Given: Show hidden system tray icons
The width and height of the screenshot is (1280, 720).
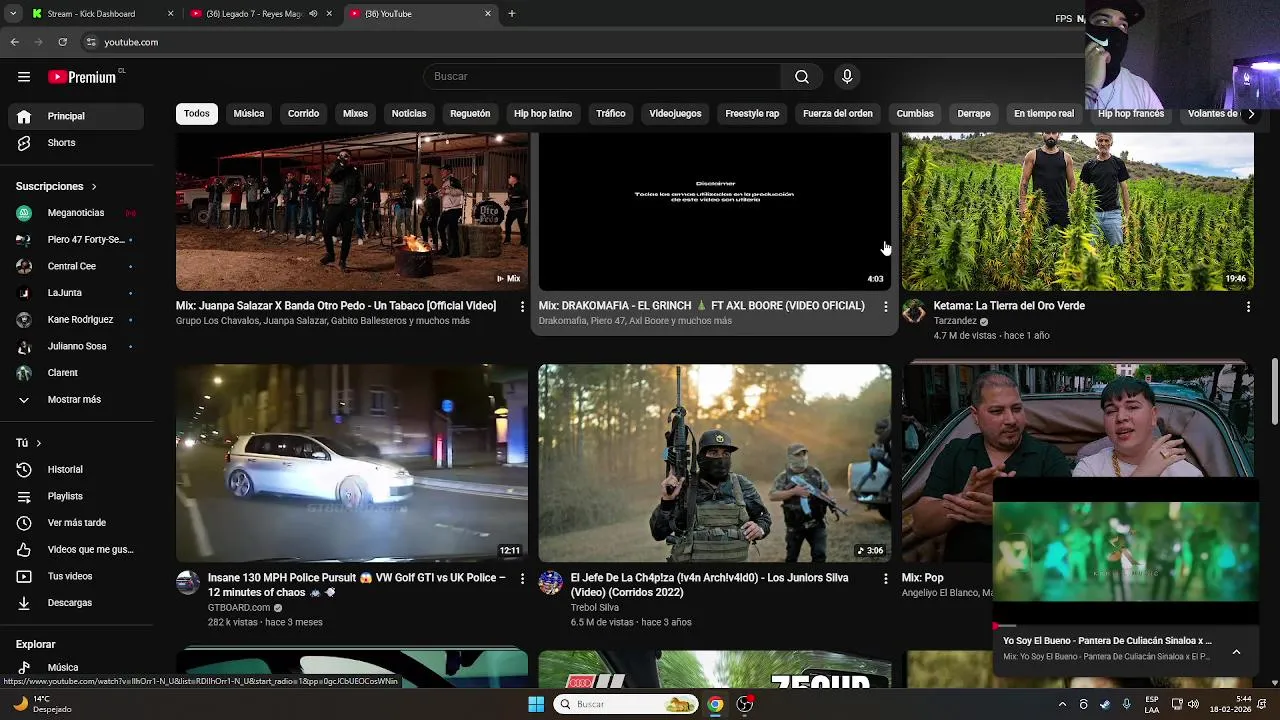Looking at the screenshot, I should (x=1062, y=704).
